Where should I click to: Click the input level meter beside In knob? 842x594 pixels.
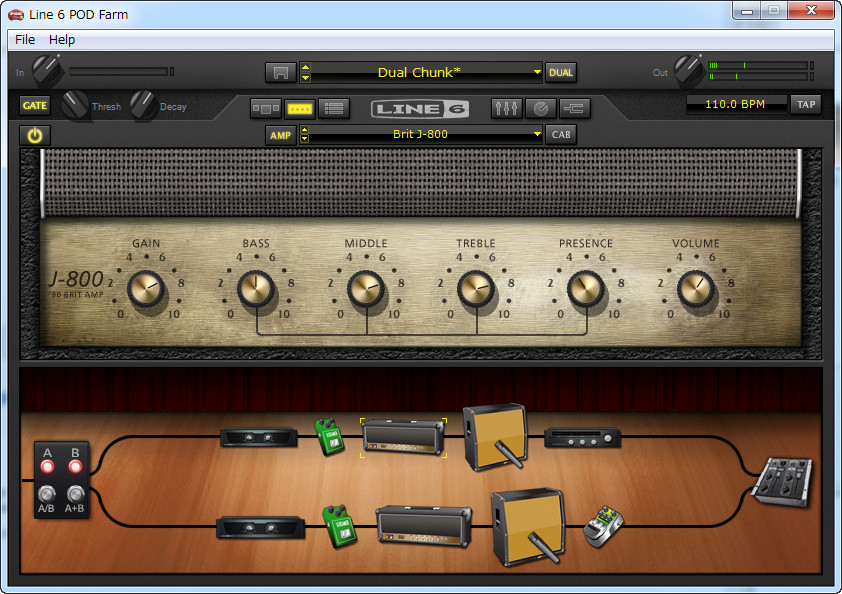(x=120, y=71)
